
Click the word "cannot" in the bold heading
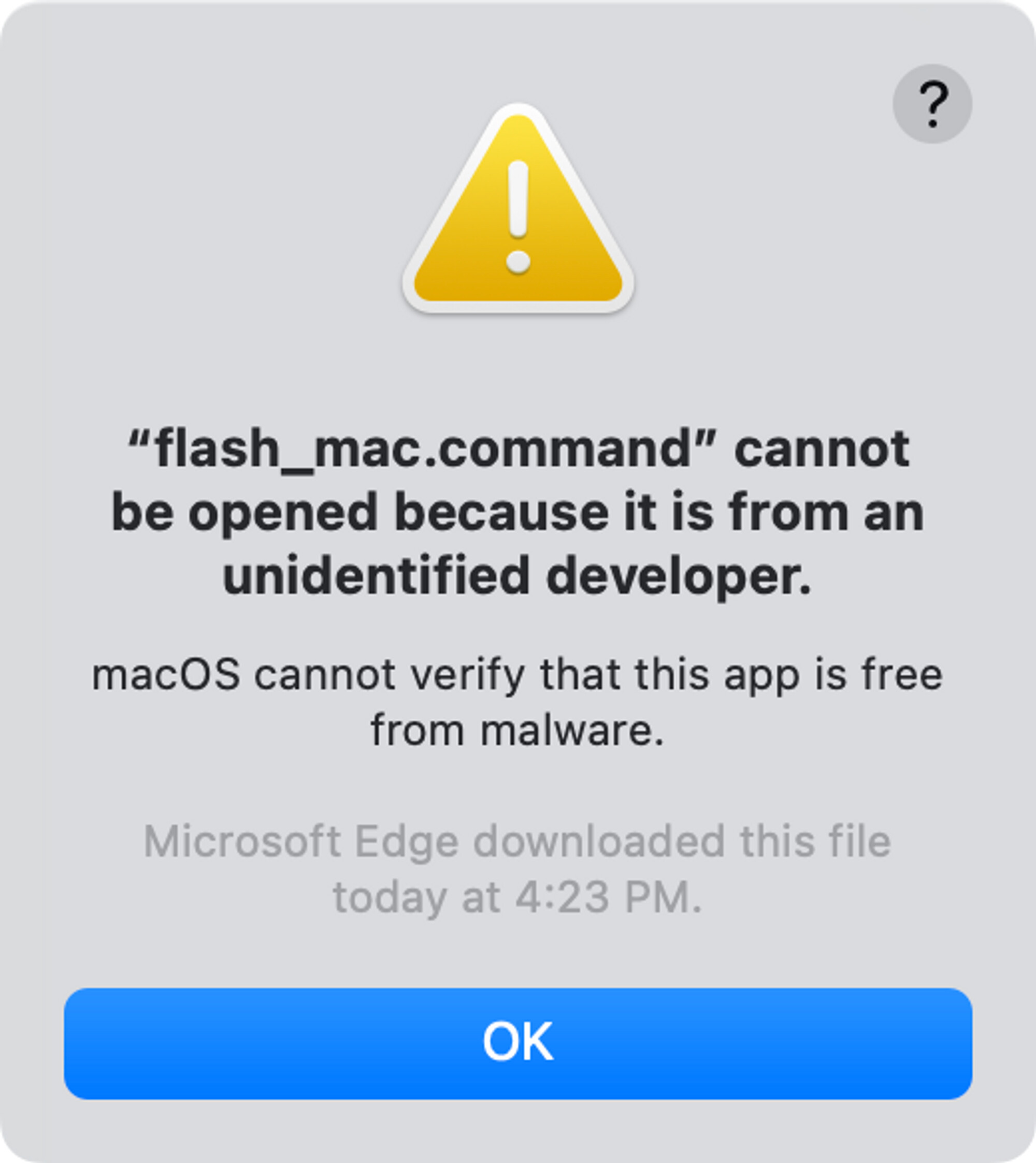[x=822, y=449]
